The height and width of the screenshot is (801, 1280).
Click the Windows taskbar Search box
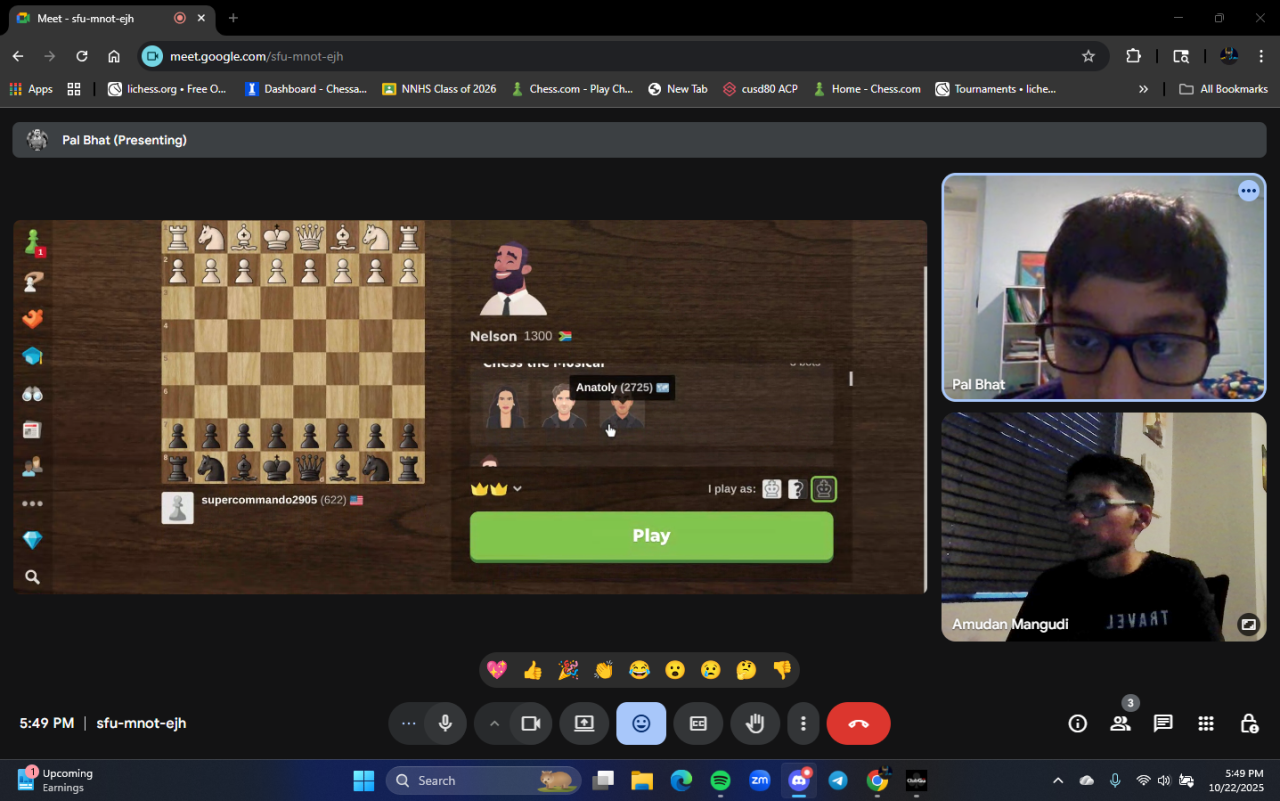pyautogui.click(x=483, y=780)
